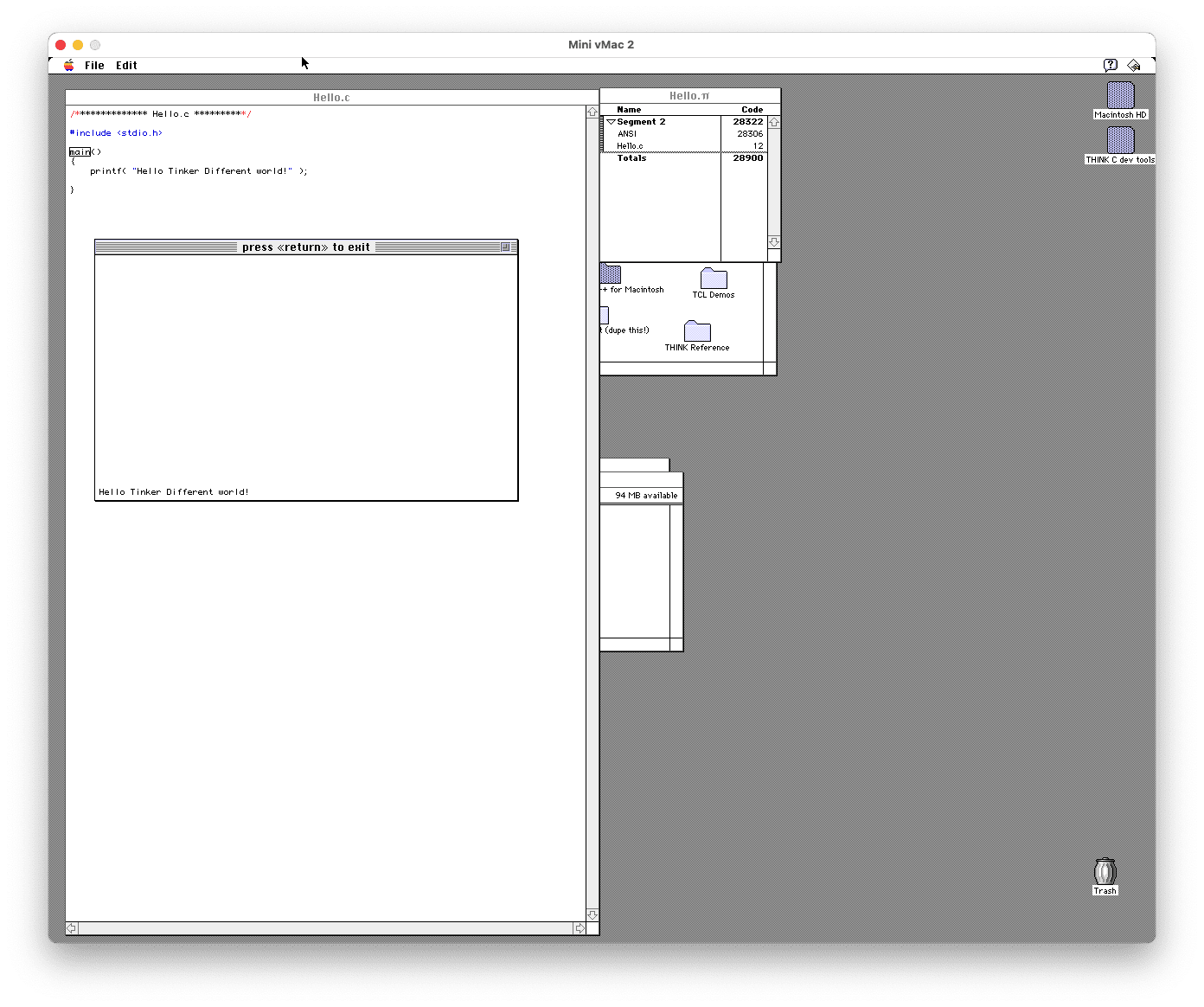The height and width of the screenshot is (1007, 1204).
Task: Click scroll left arrow in Hello.c editor
Action: (x=72, y=928)
